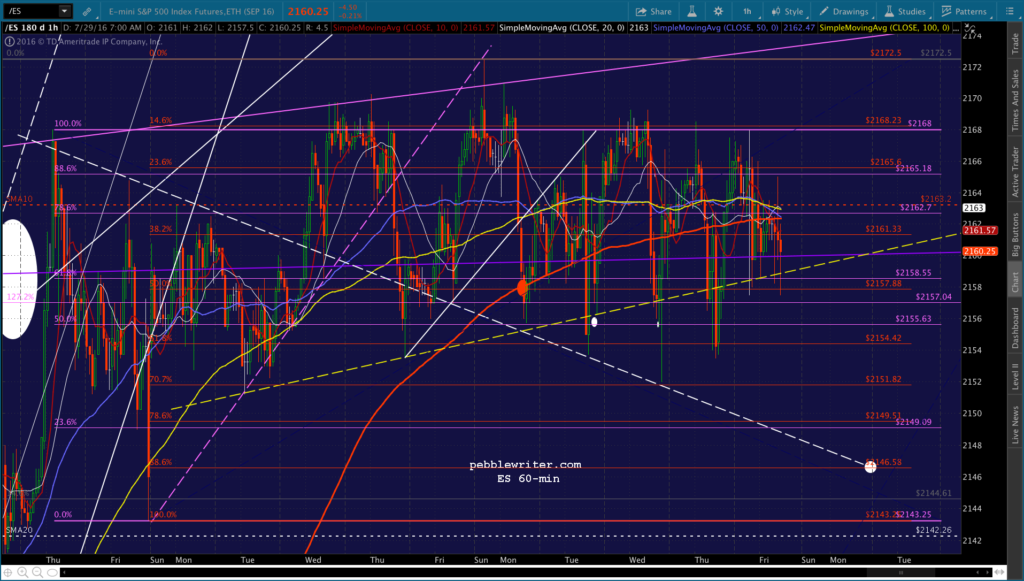Select the Chart side tab
Viewport: 1024px width, 581px height.
point(1015,282)
